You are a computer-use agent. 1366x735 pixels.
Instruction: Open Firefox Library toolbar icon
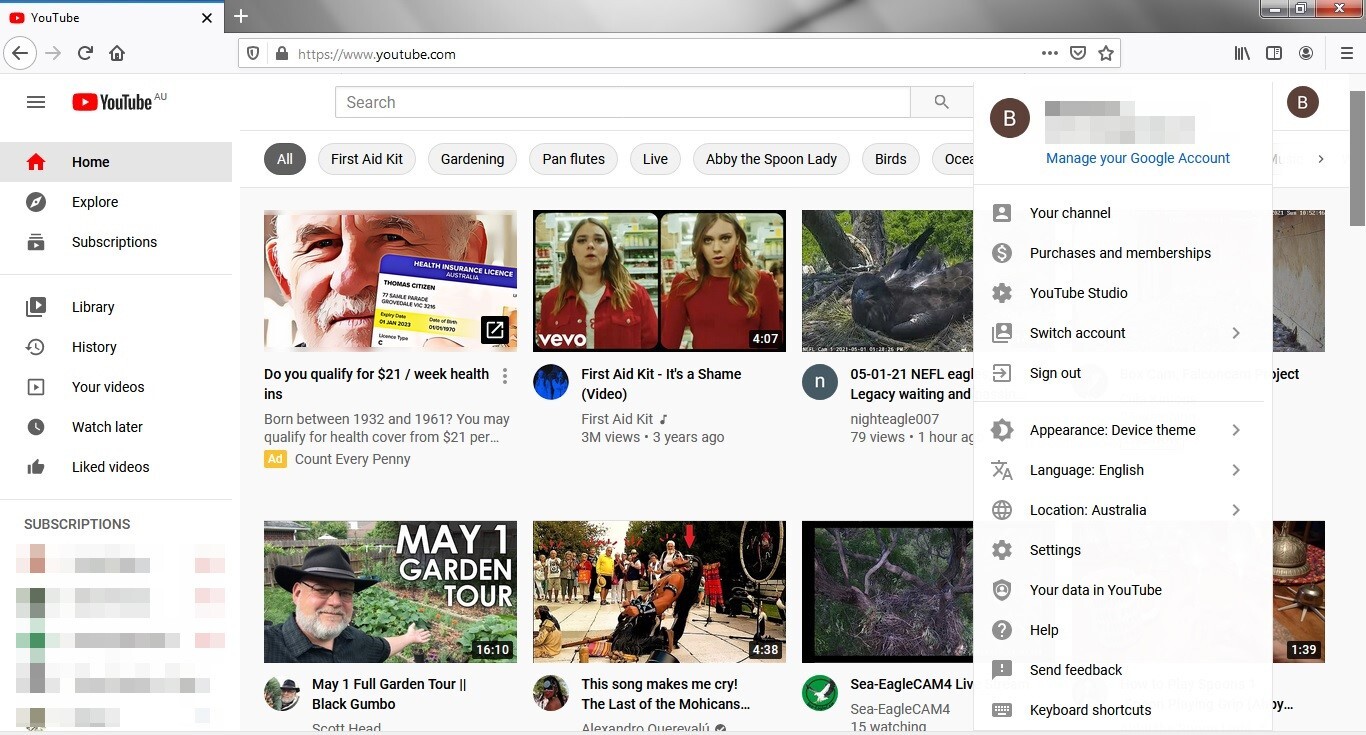click(x=1242, y=53)
